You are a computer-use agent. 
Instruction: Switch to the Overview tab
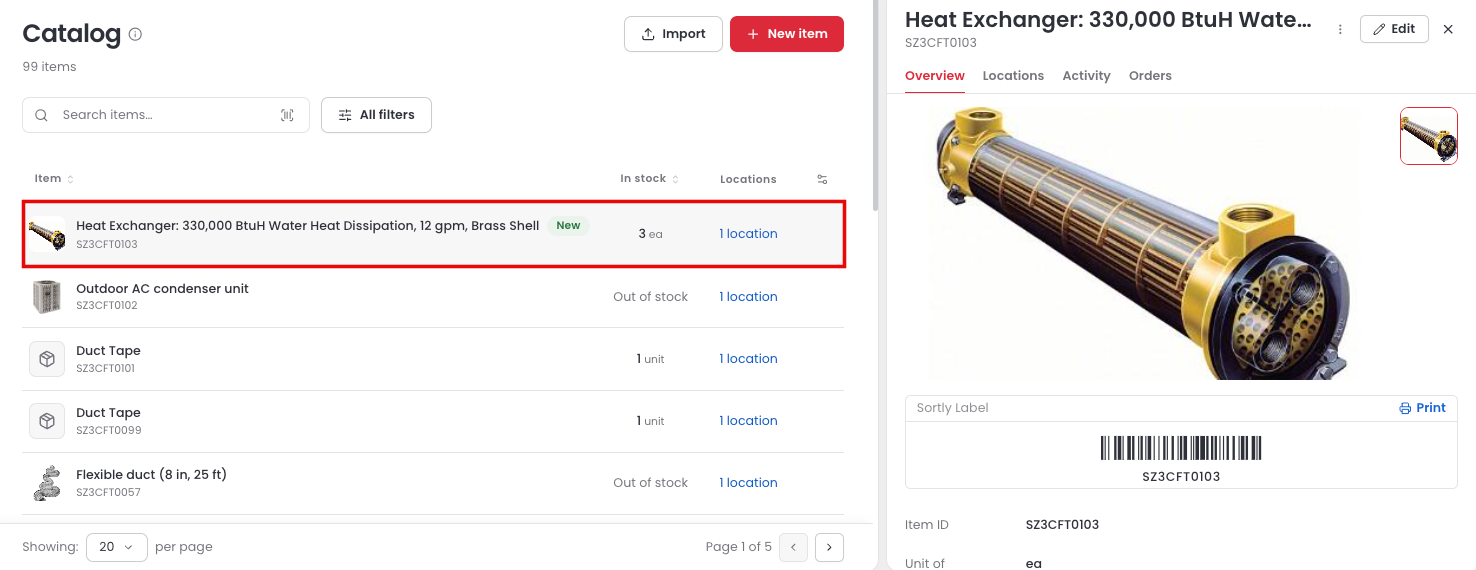(x=935, y=76)
